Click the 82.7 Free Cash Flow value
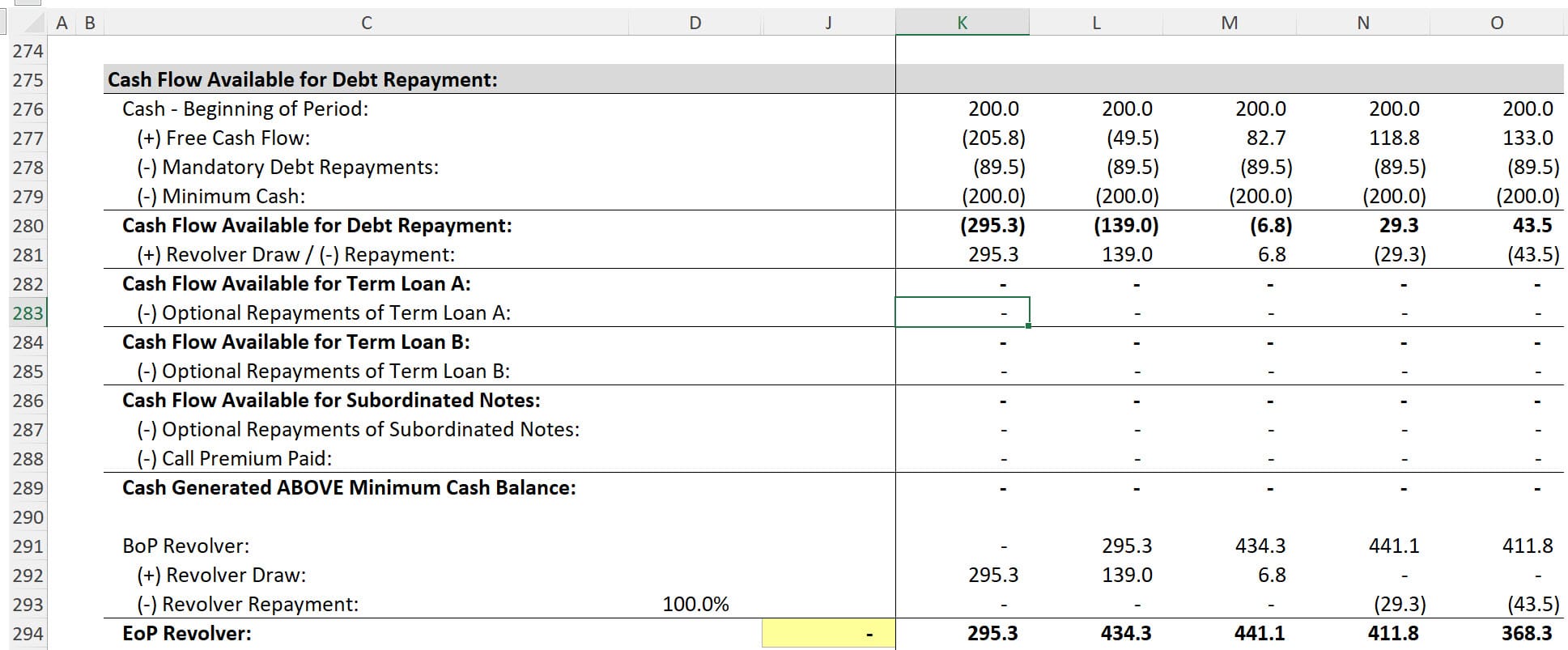Screen dimensions: 1568x650 point(1266,138)
